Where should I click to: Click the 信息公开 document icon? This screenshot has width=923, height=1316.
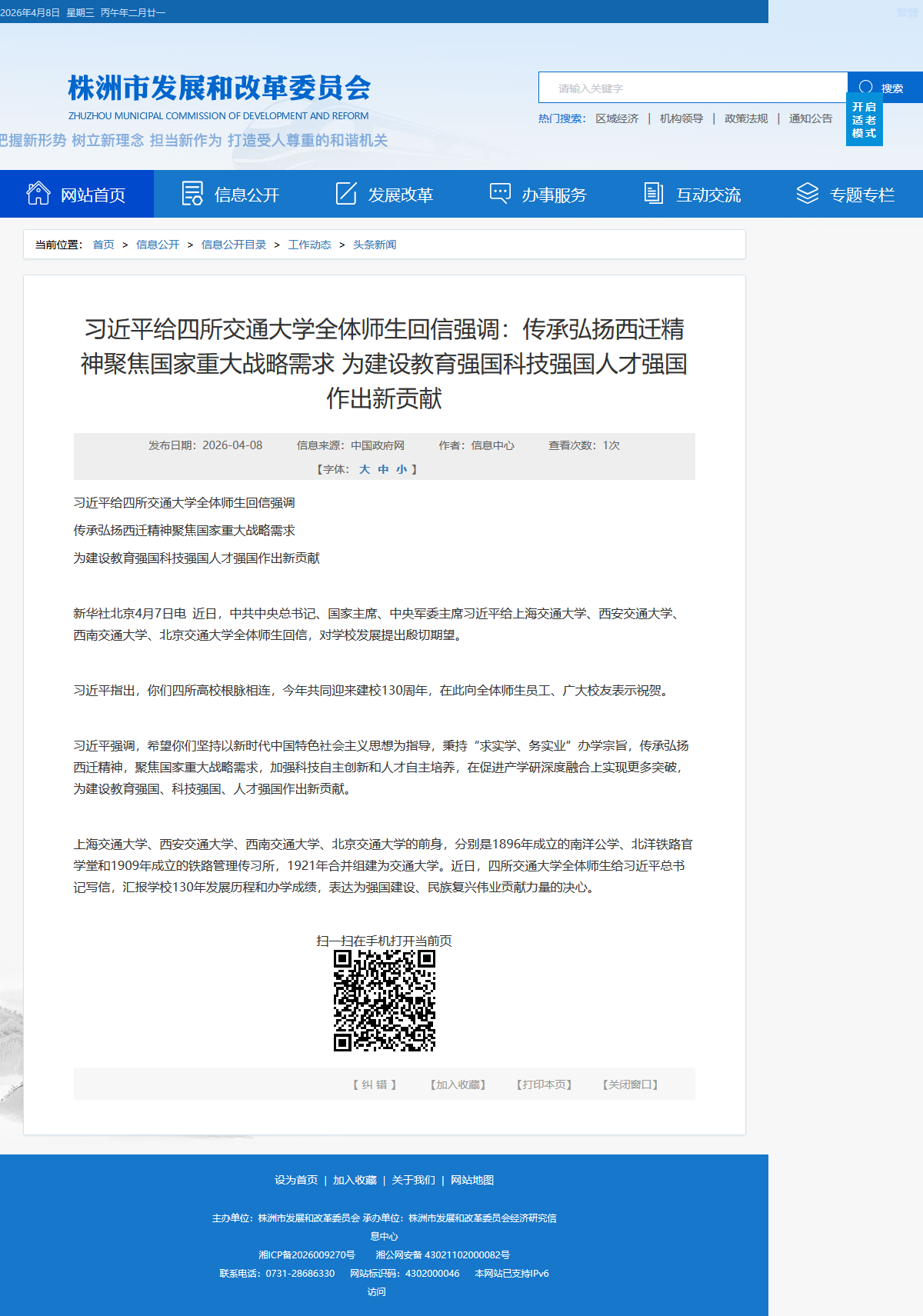[x=192, y=194]
